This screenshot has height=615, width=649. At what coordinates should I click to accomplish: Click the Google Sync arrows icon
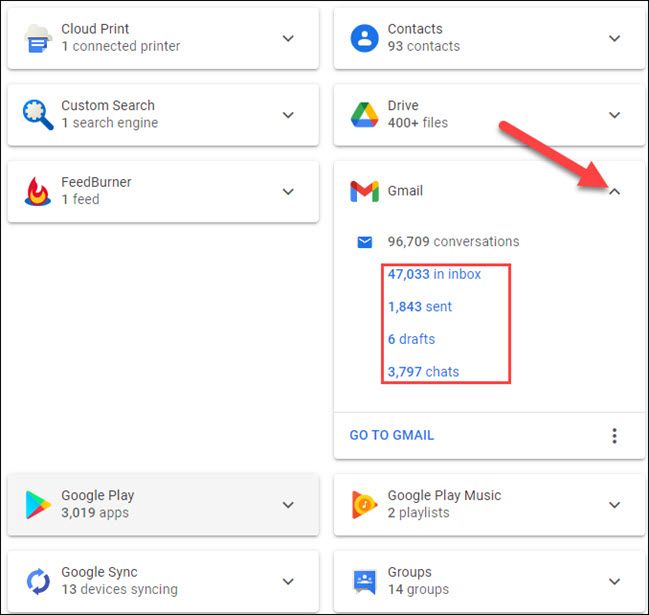click(38, 581)
